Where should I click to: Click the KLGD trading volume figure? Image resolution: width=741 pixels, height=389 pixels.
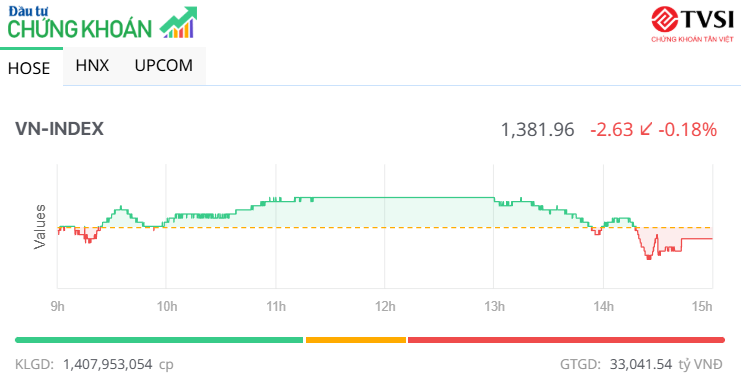click(x=108, y=364)
